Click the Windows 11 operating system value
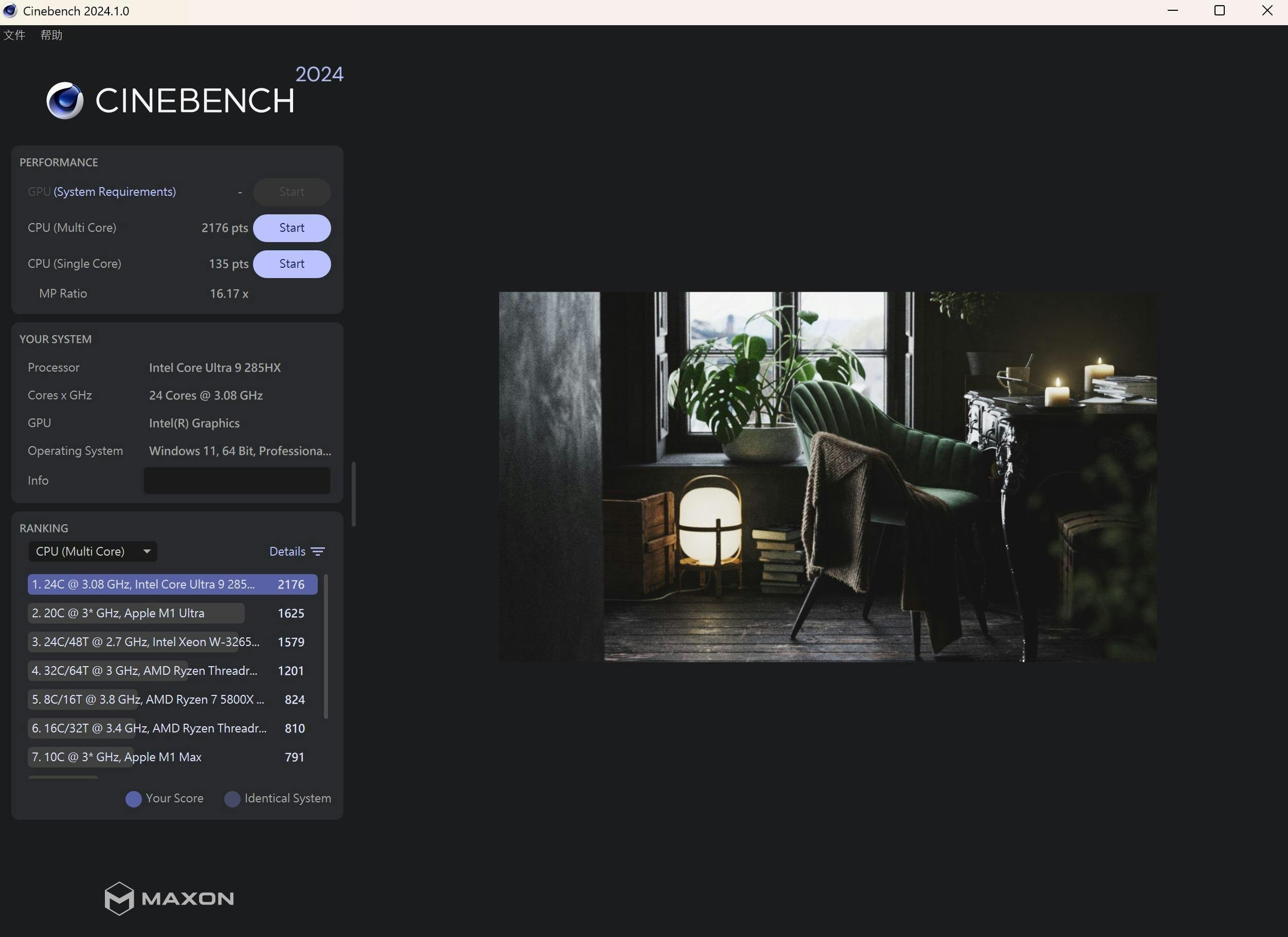1288x937 pixels. coord(240,451)
